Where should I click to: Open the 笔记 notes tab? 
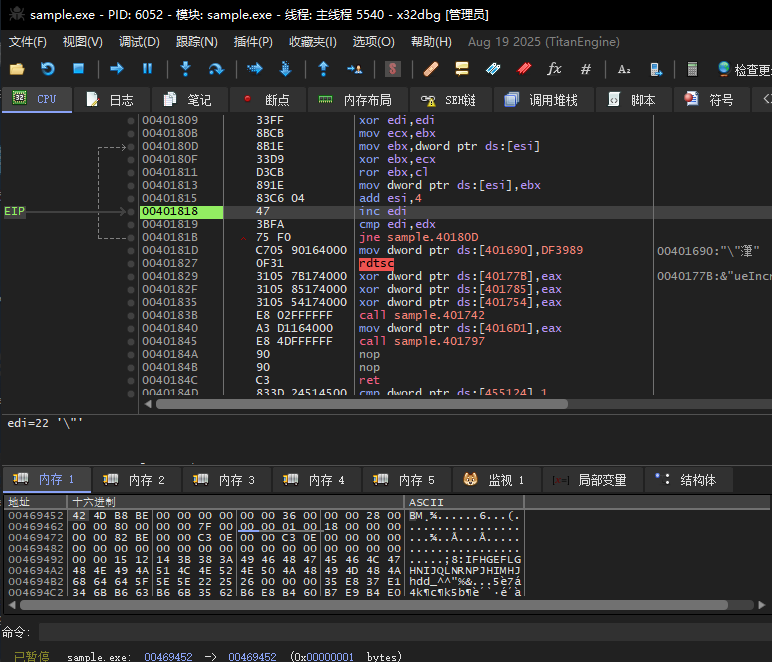(189, 100)
